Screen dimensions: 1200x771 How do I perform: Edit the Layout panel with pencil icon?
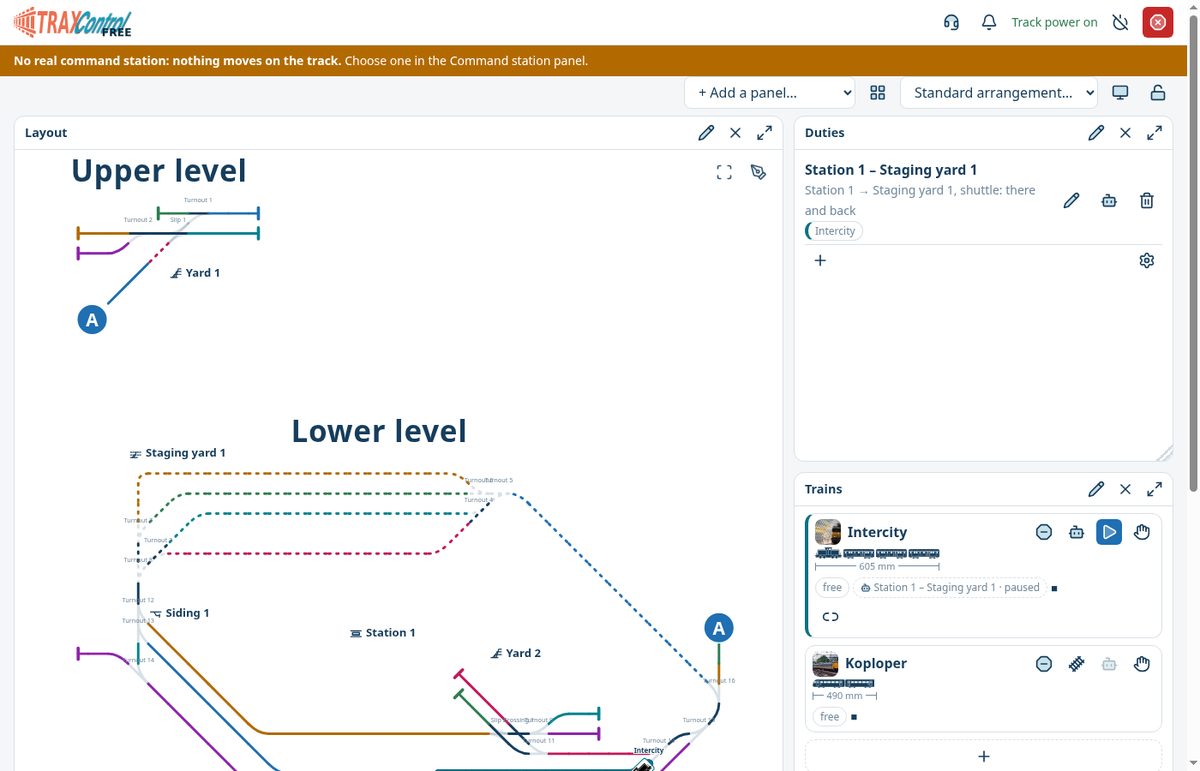[706, 133]
